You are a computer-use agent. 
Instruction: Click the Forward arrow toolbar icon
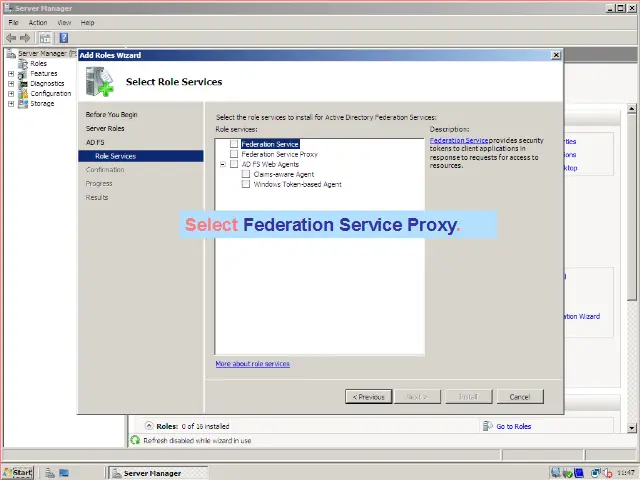pos(25,38)
